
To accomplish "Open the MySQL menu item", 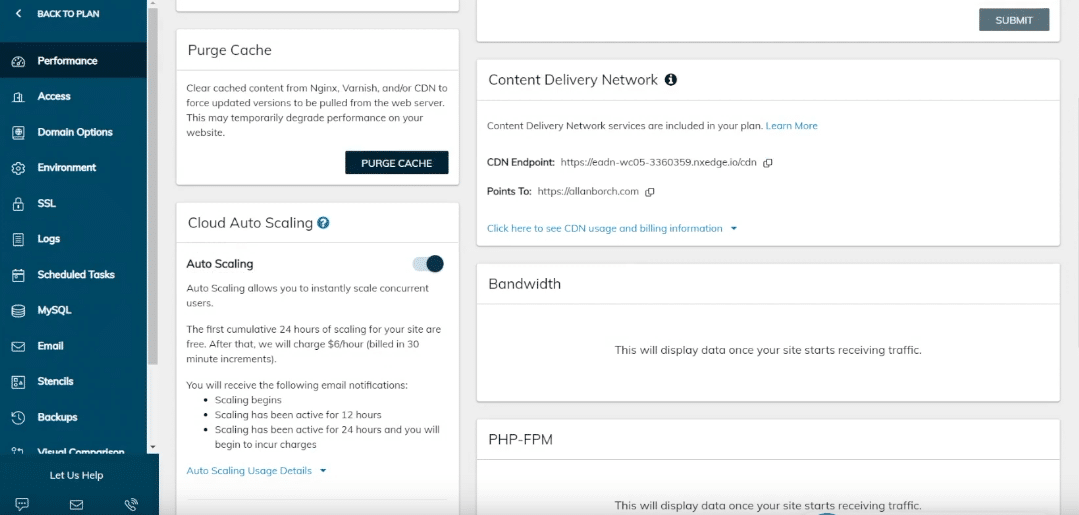I will coord(73,311).
